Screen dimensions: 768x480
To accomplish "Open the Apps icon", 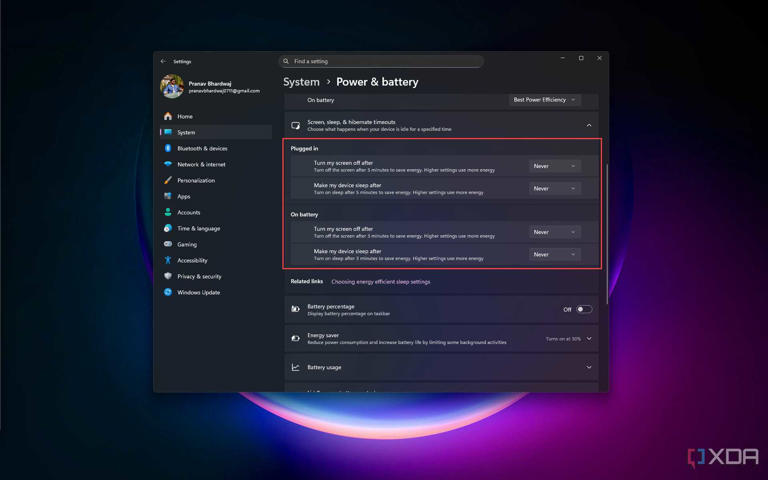I will pos(168,196).
